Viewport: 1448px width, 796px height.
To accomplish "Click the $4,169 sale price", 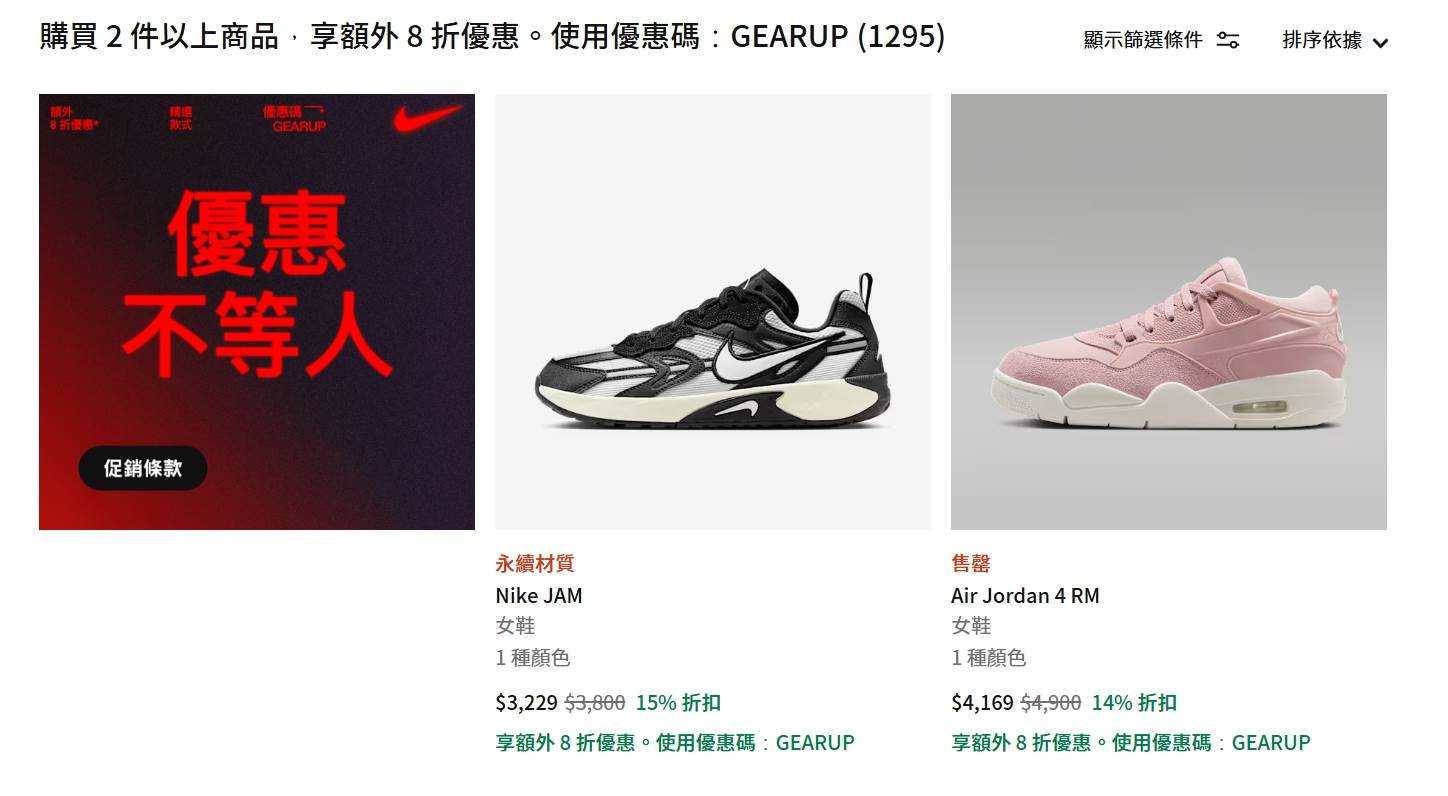I will coord(982,703).
